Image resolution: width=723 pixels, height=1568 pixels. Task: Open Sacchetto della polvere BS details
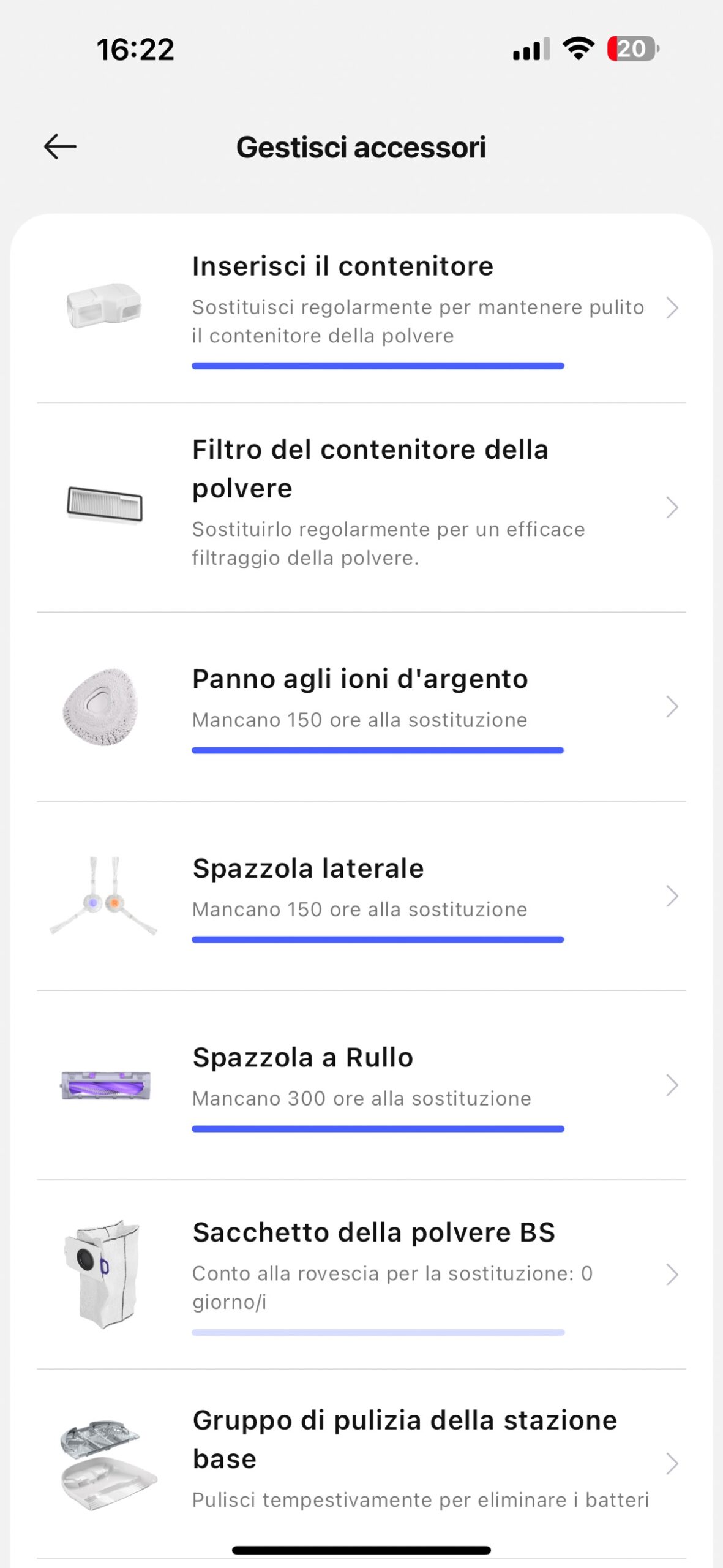[373, 1232]
